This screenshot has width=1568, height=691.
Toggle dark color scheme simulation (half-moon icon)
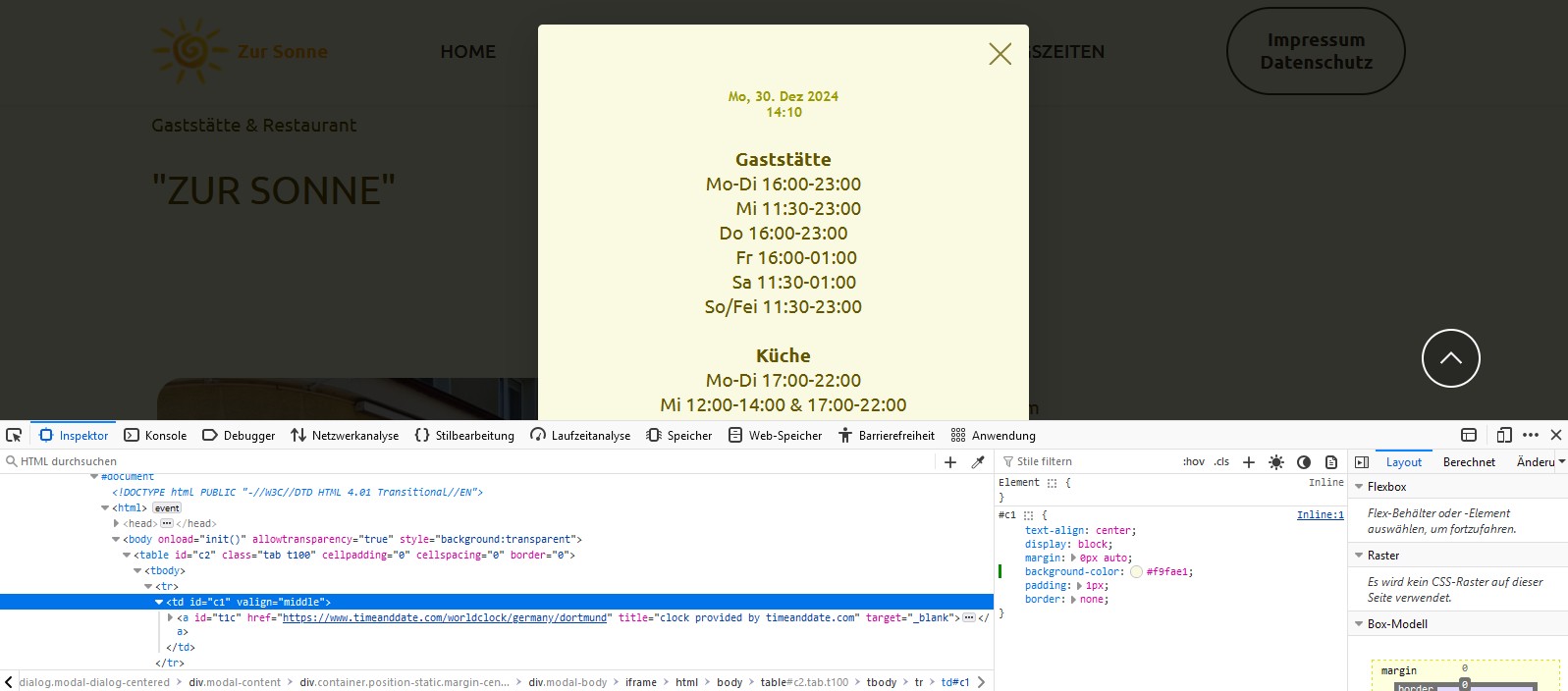click(1304, 461)
